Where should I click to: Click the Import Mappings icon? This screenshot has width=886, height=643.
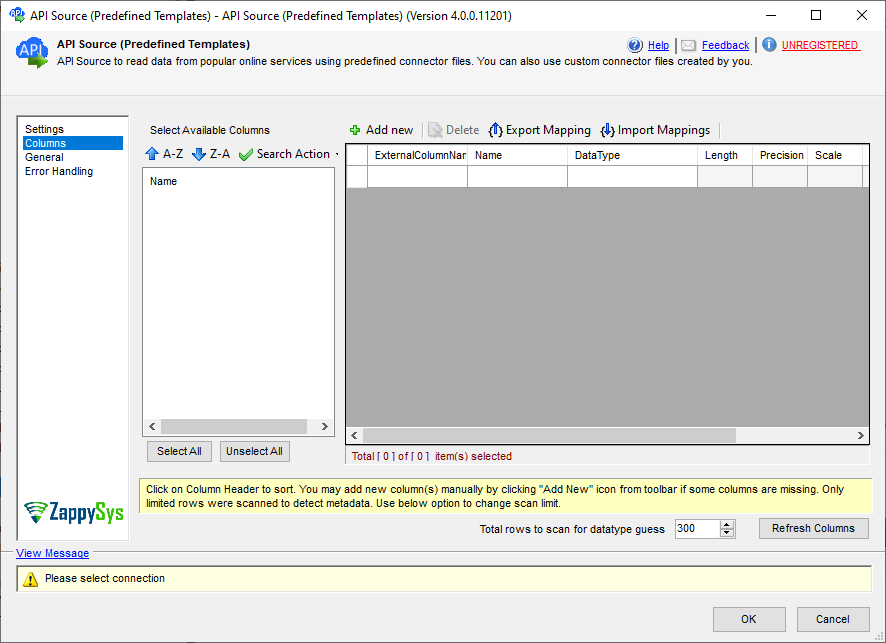pos(607,131)
